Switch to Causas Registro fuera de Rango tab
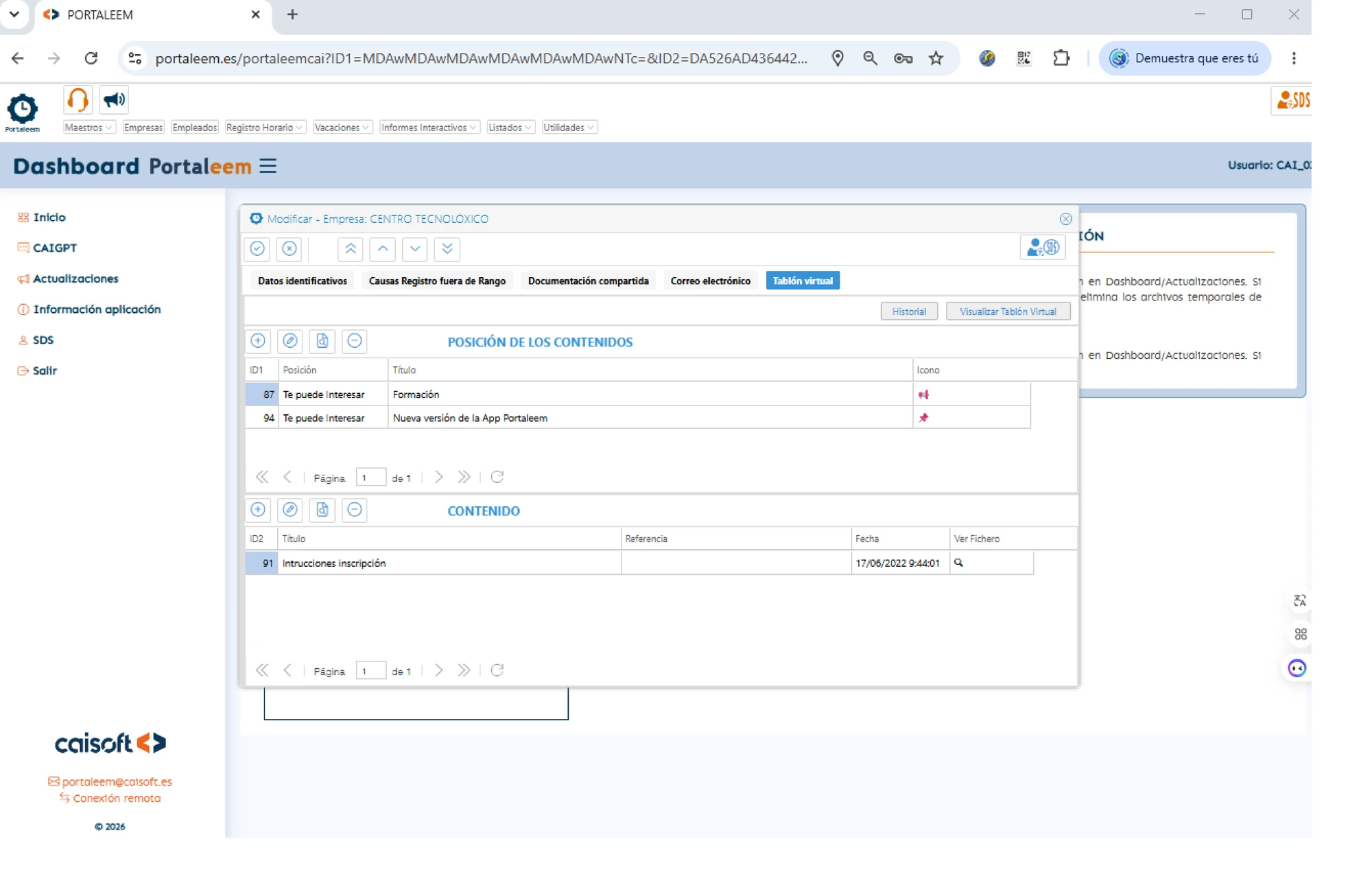This screenshot has width=1372, height=894. (x=437, y=281)
